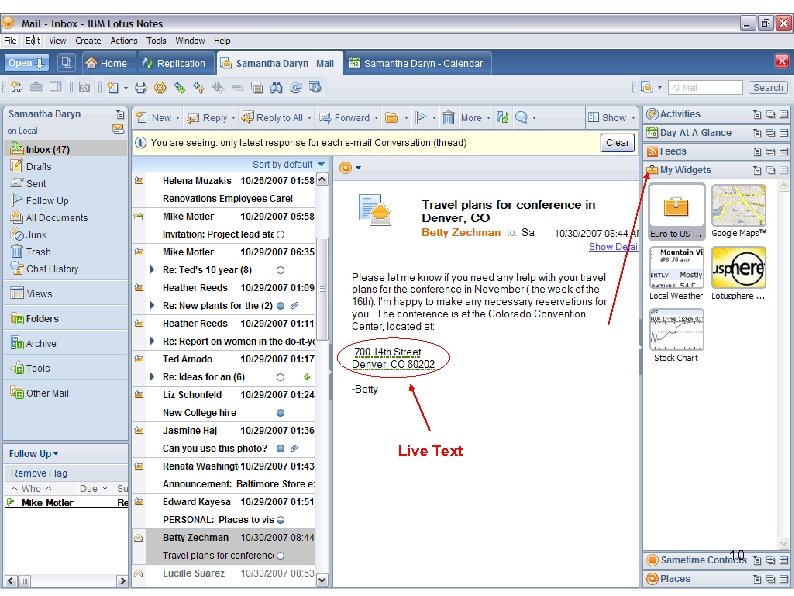Open the Stock Chart widget

(677, 336)
